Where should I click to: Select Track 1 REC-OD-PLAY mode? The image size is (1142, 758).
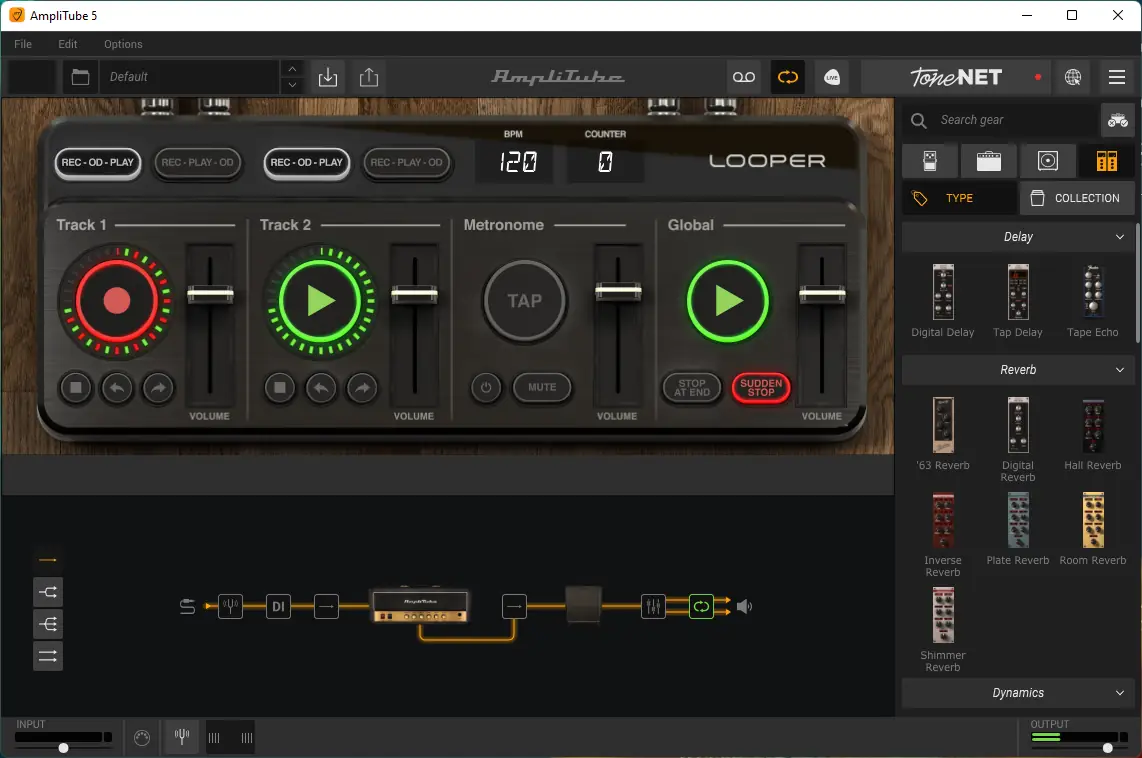(98, 162)
